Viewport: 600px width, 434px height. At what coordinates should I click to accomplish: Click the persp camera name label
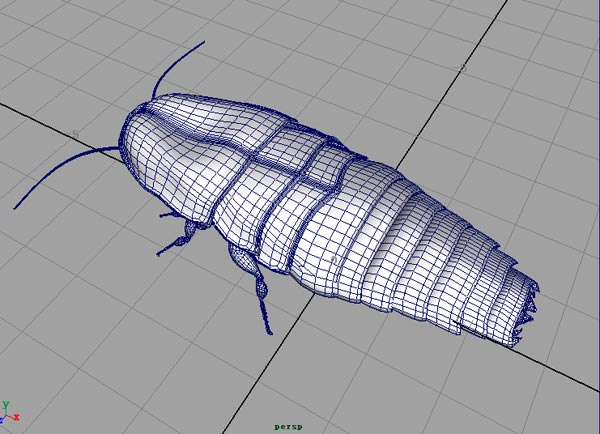click(288, 425)
